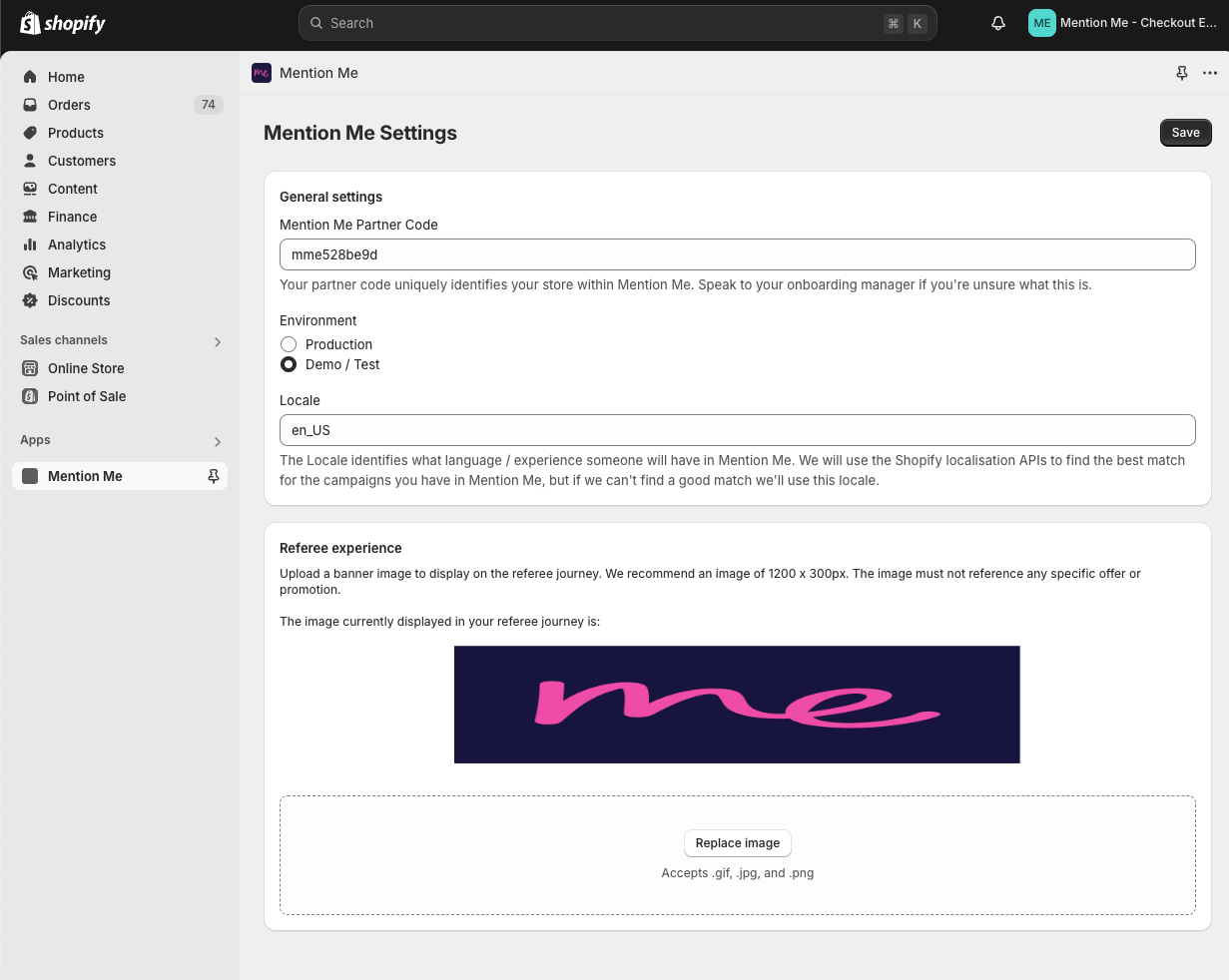Screen dimensions: 1229x980
Task: Expand the Sales channels section
Action: 218,342
